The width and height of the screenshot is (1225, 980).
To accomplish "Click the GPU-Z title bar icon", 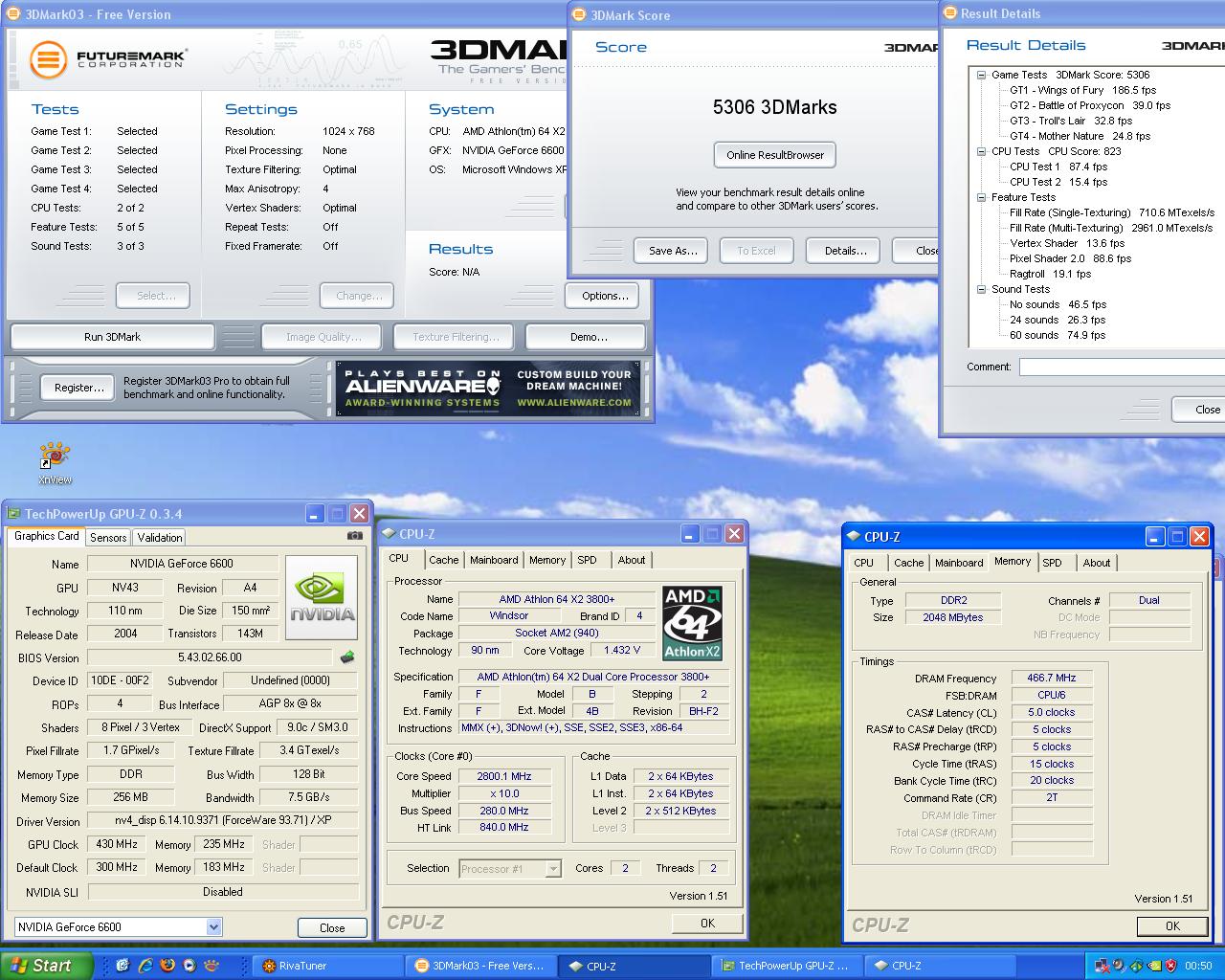I will [13, 514].
